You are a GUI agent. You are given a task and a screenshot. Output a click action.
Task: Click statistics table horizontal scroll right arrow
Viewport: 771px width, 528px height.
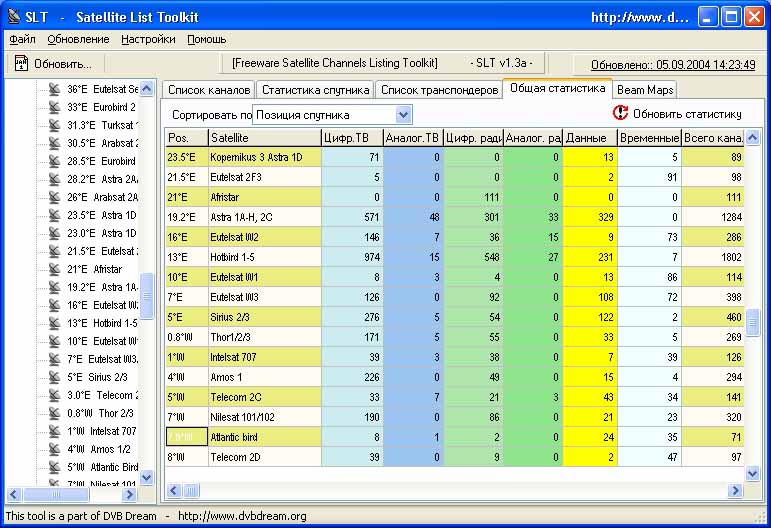coord(736,490)
